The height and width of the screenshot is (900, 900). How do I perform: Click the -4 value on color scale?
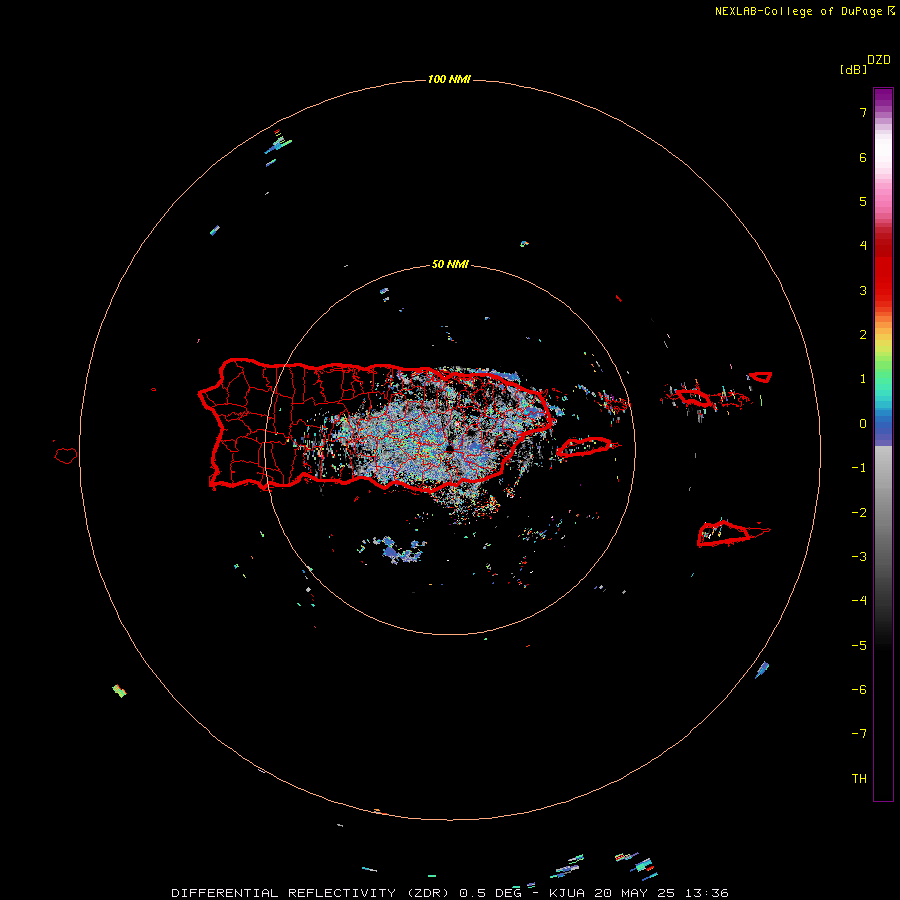tap(859, 600)
